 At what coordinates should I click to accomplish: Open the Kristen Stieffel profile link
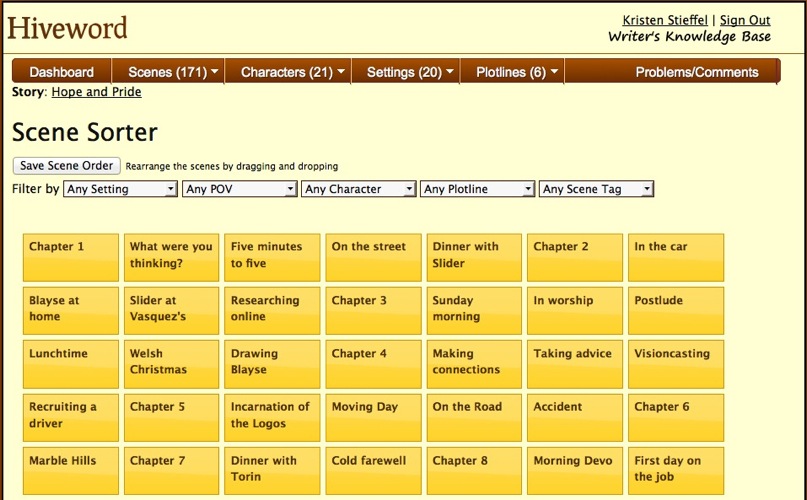click(666, 20)
